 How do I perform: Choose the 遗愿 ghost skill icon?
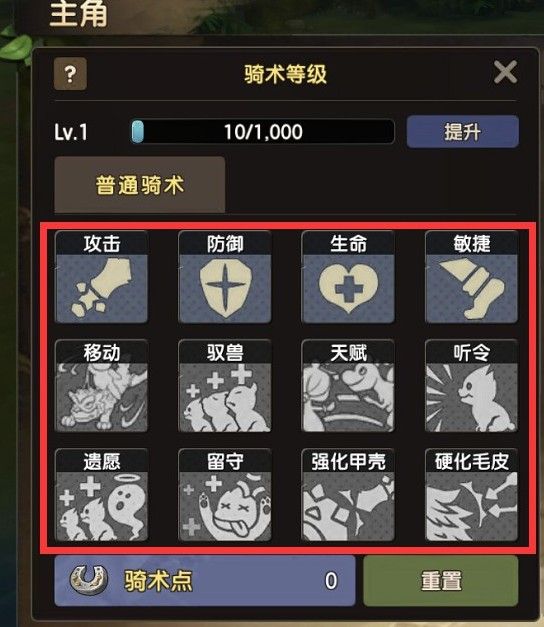102,495
